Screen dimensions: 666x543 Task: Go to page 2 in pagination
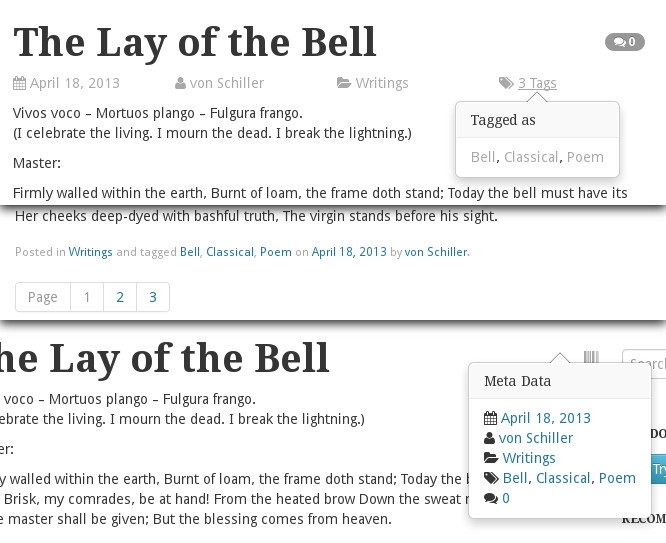[x=120, y=297]
